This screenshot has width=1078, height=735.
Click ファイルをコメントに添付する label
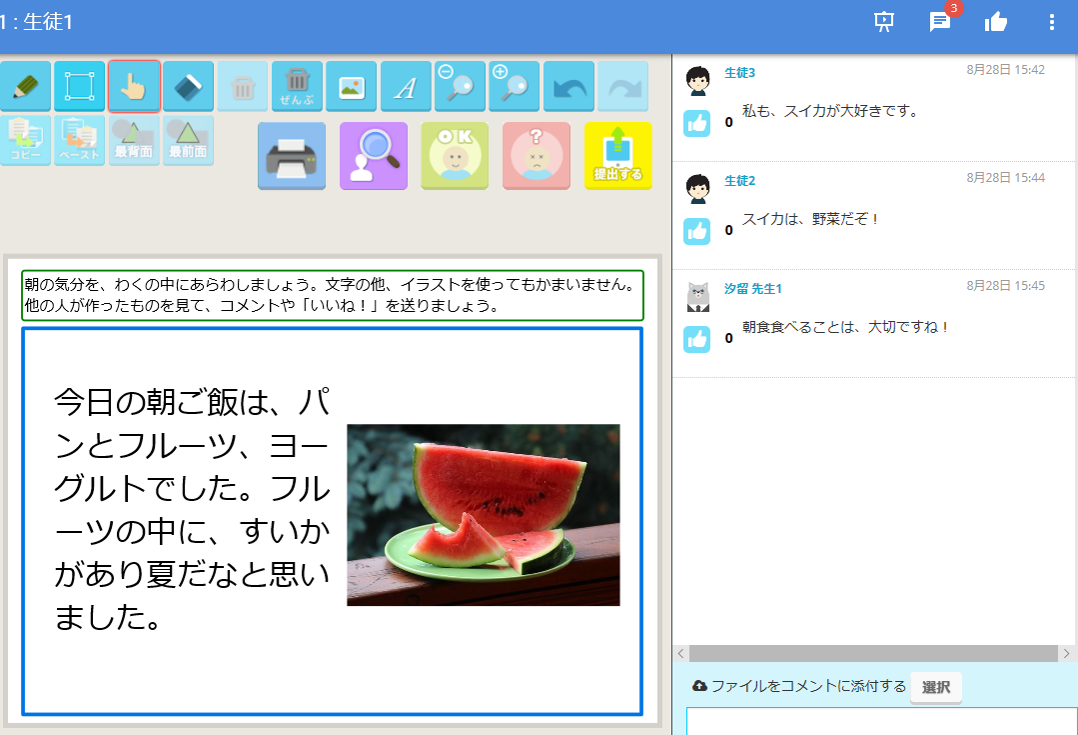(808, 686)
